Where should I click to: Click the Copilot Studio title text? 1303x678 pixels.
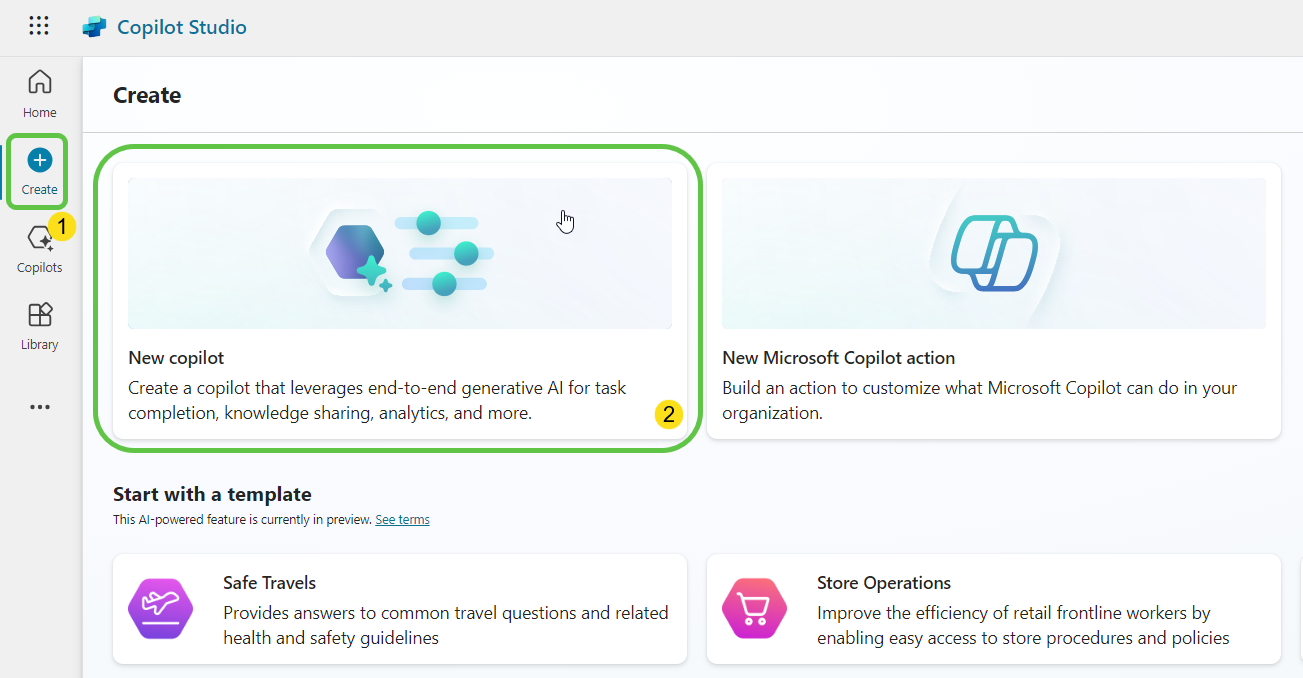coord(181,27)
